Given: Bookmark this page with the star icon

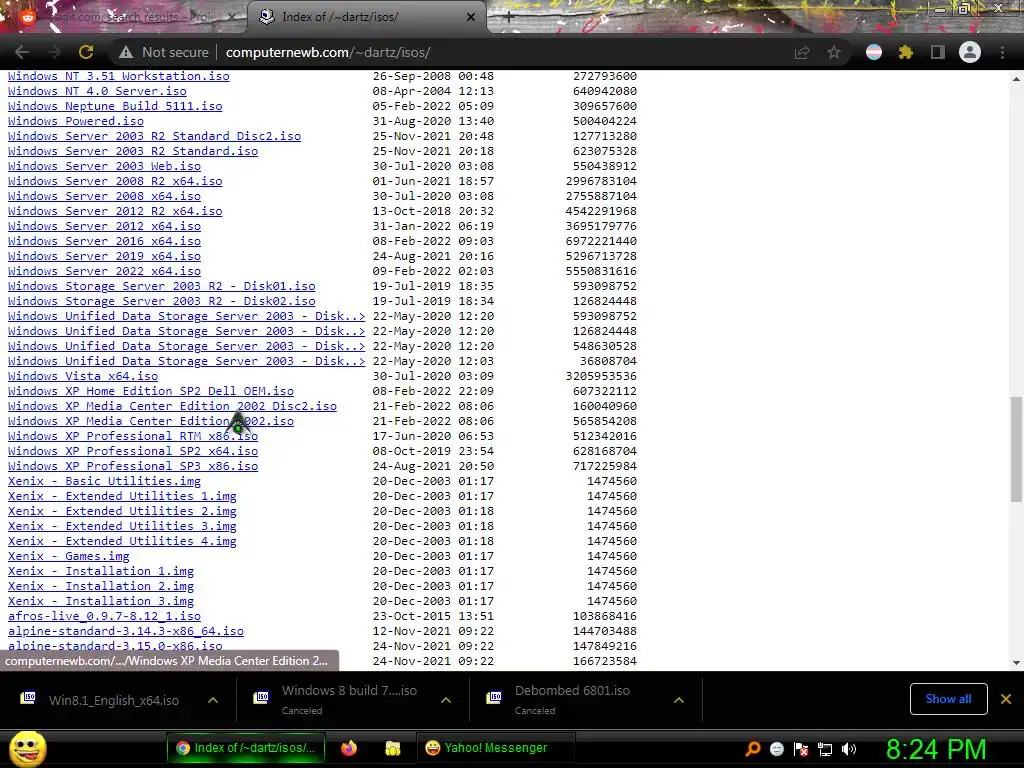Looking at the screenshot, I should pyautogui.click(x=834, y=53).
